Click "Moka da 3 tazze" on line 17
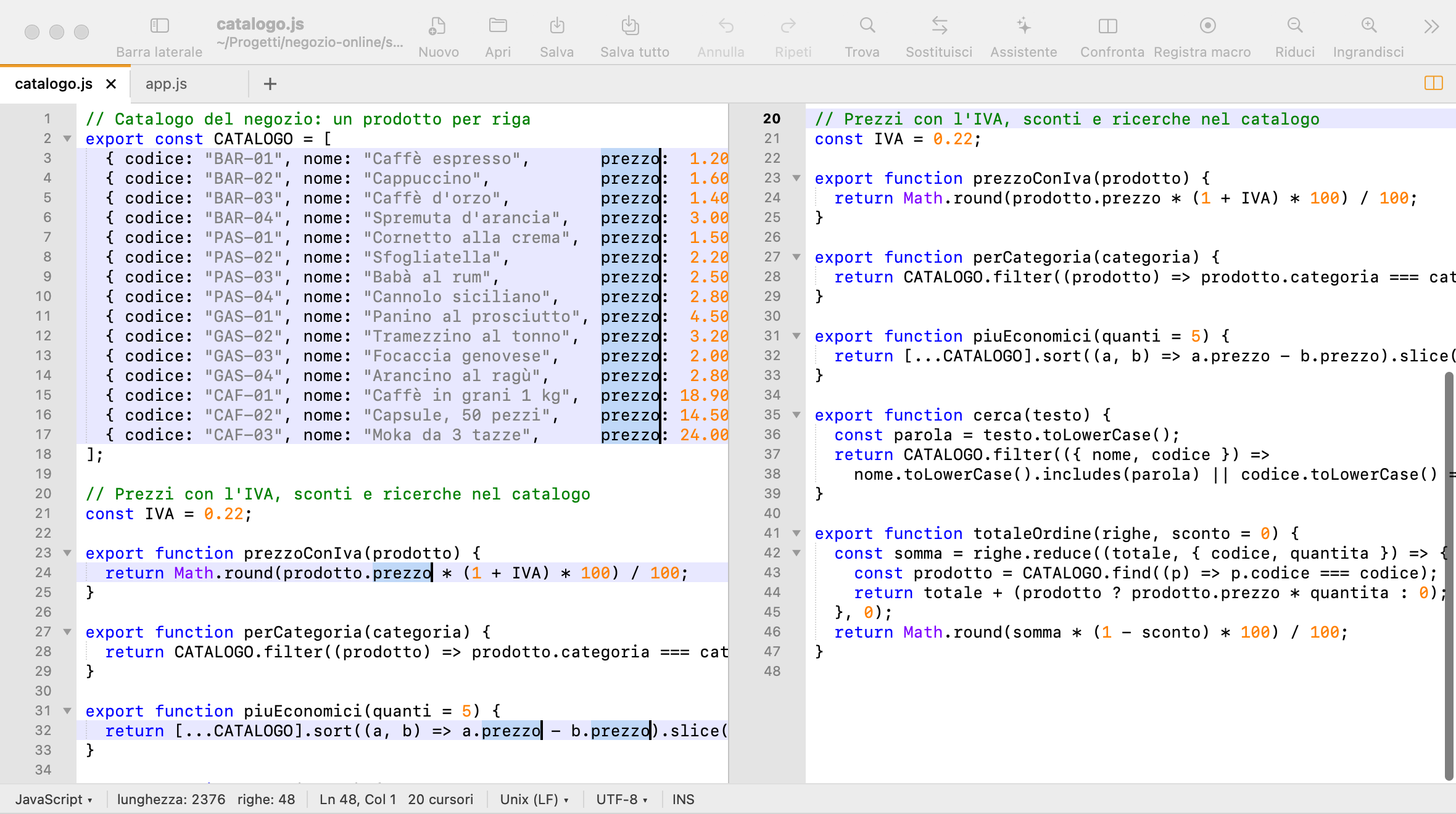Screen dimensions: 1456x814 [x=447, y=435]
